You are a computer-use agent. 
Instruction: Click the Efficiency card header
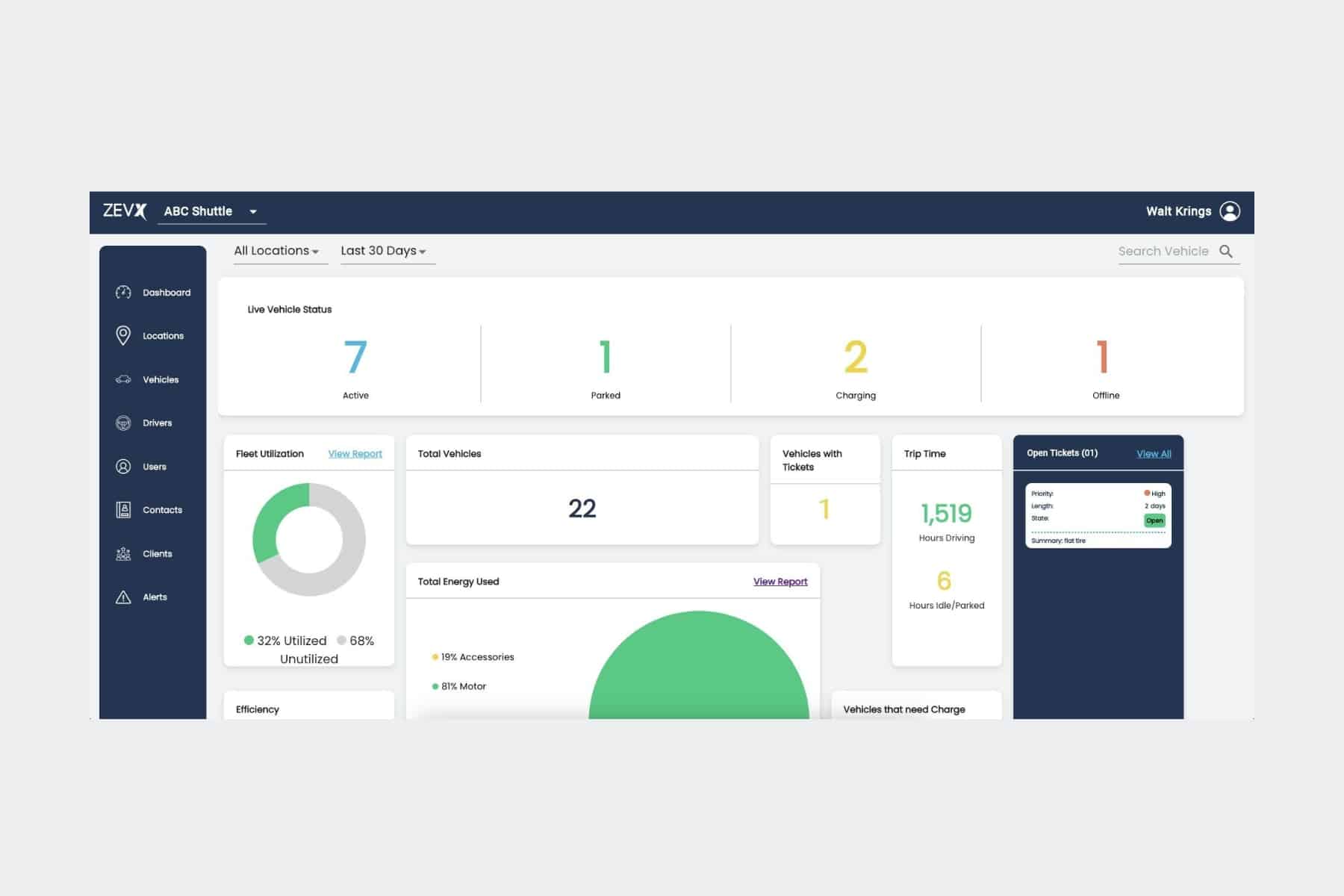pyautogui.click(x=257, y=709)
